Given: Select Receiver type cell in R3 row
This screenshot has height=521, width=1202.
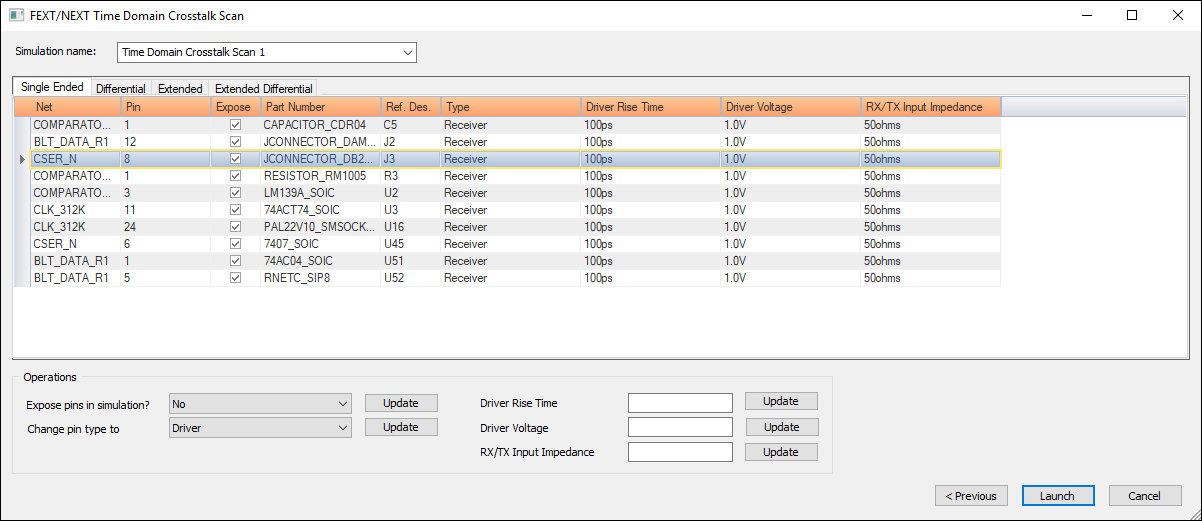Looking at the screenshot, I should tap(511, 176).
